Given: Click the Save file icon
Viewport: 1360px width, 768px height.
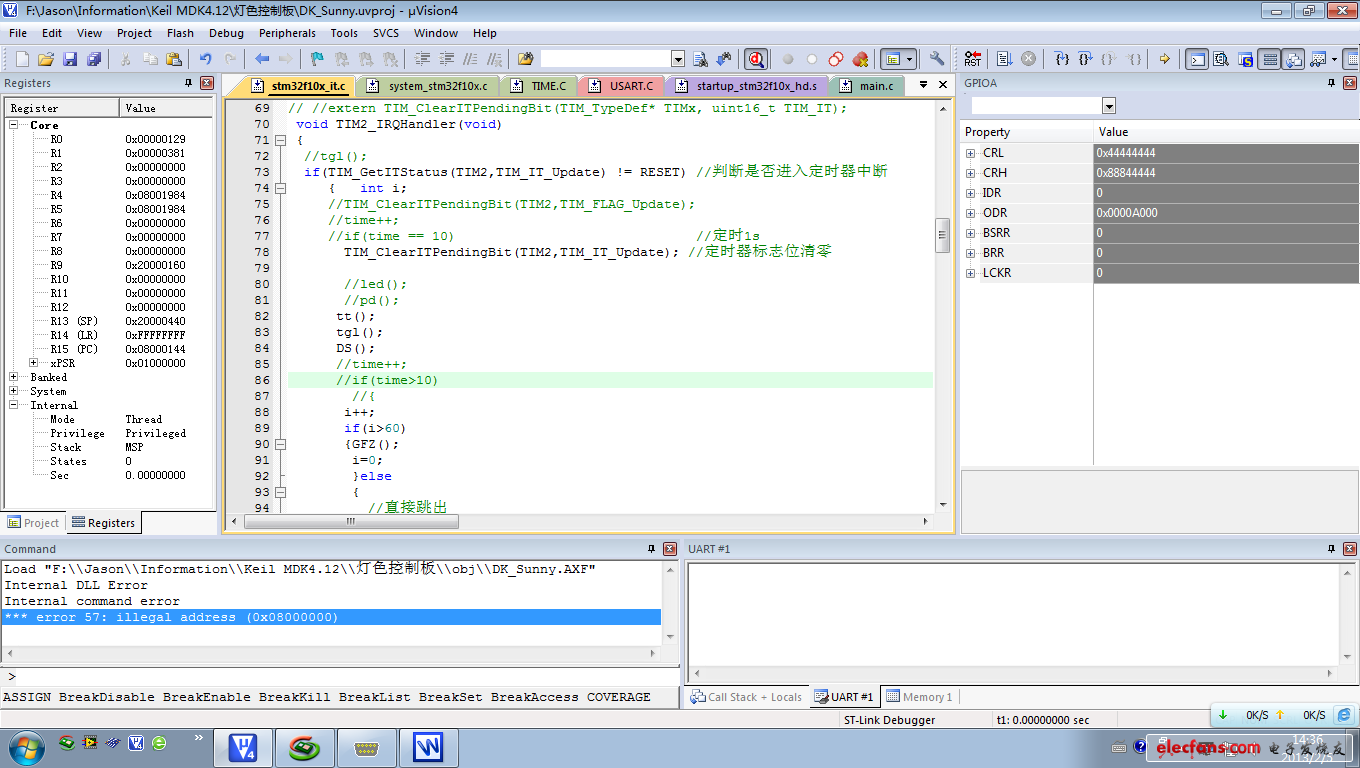Looking at the screenshot, I should tap(70, 59).
